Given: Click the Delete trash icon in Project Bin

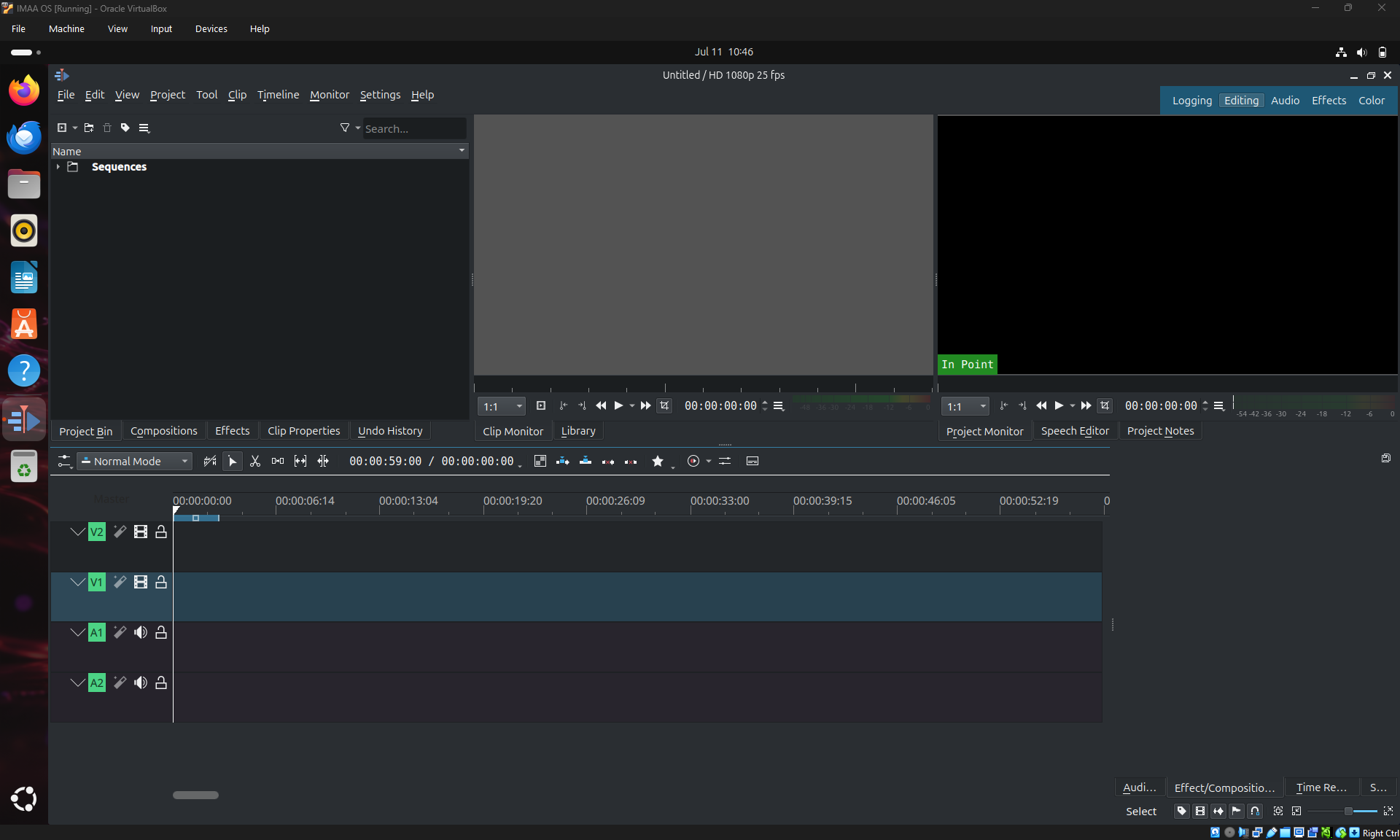Looking at the screenshot, I should pos(107,128).
